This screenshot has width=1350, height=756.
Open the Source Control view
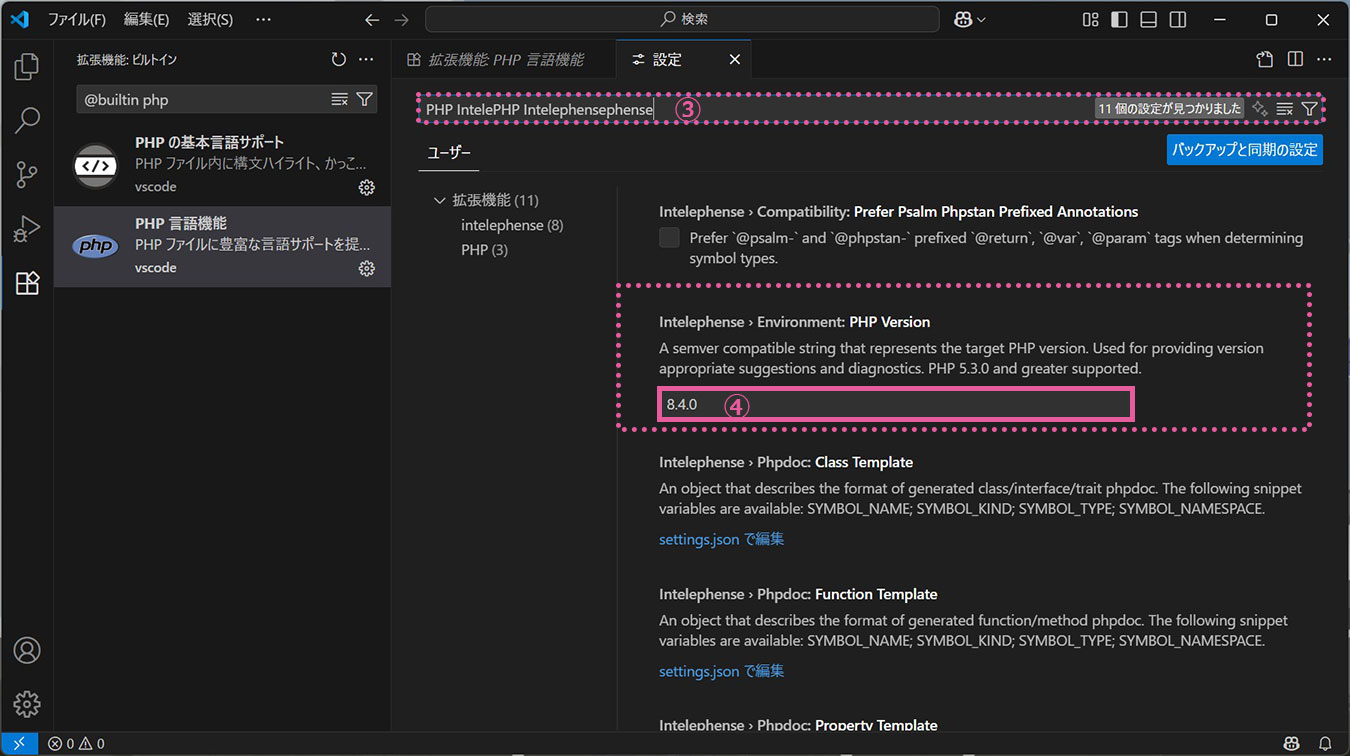tap(27, 175)
